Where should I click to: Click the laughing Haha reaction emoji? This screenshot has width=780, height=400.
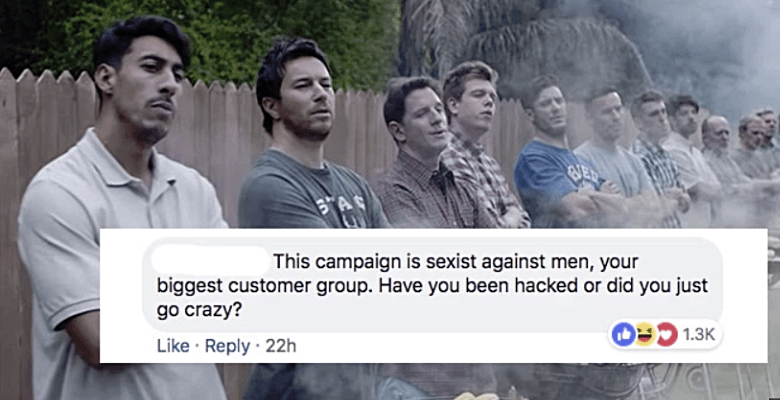(645, 335)
